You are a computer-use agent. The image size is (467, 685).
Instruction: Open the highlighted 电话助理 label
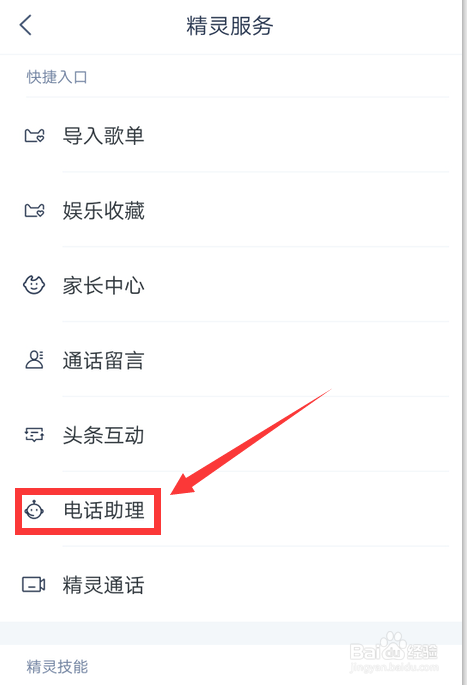pyautogui.click(x=104, y=510)
